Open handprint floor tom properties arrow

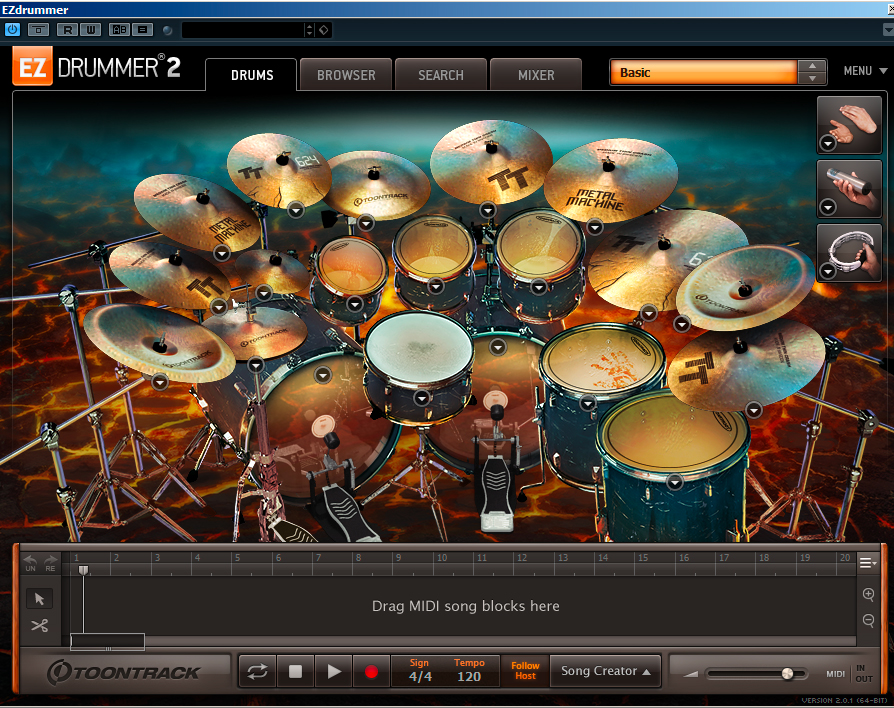tap(588, 404)
